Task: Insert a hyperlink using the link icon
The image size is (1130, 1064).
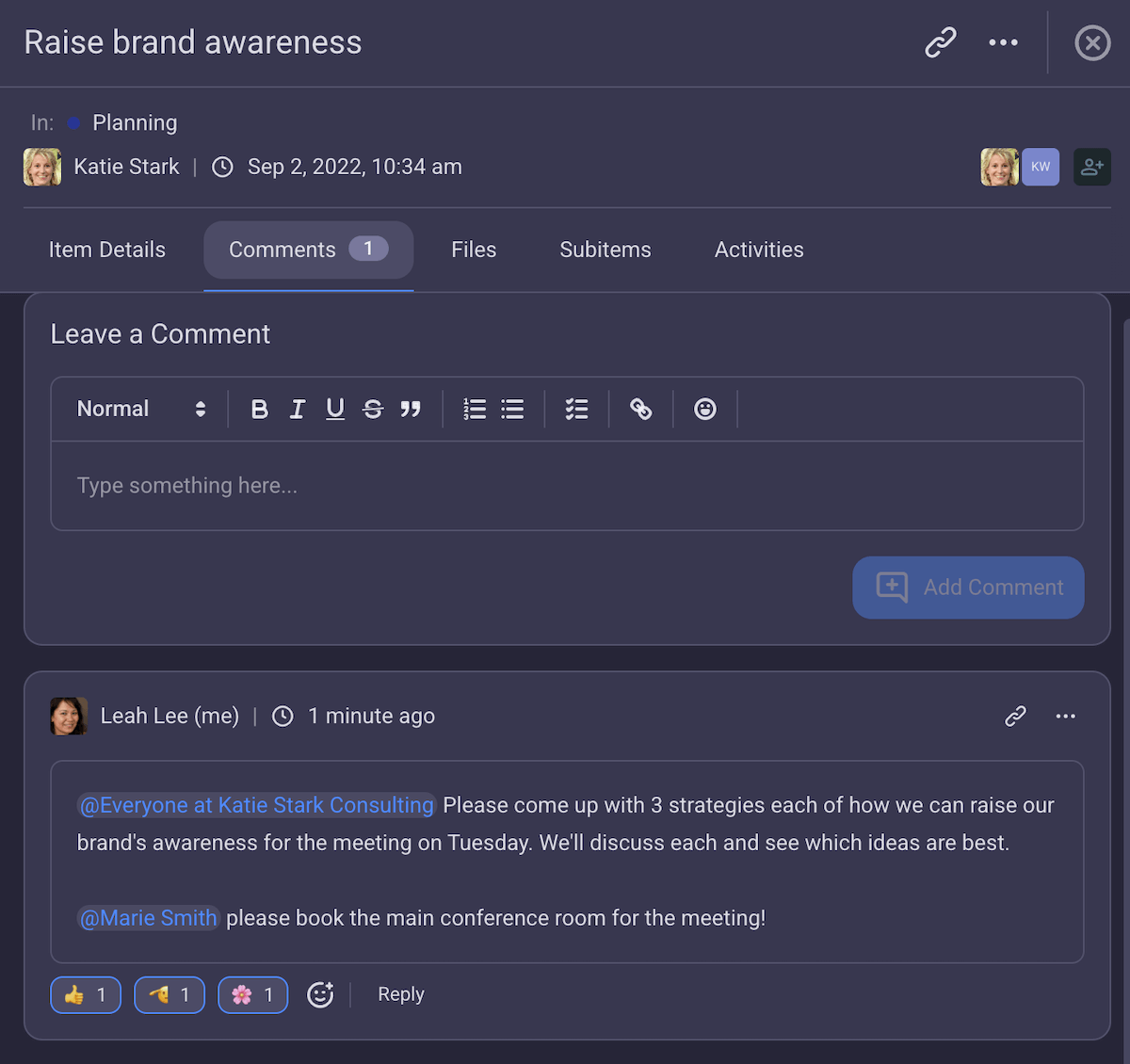Action: coord(641,409)
